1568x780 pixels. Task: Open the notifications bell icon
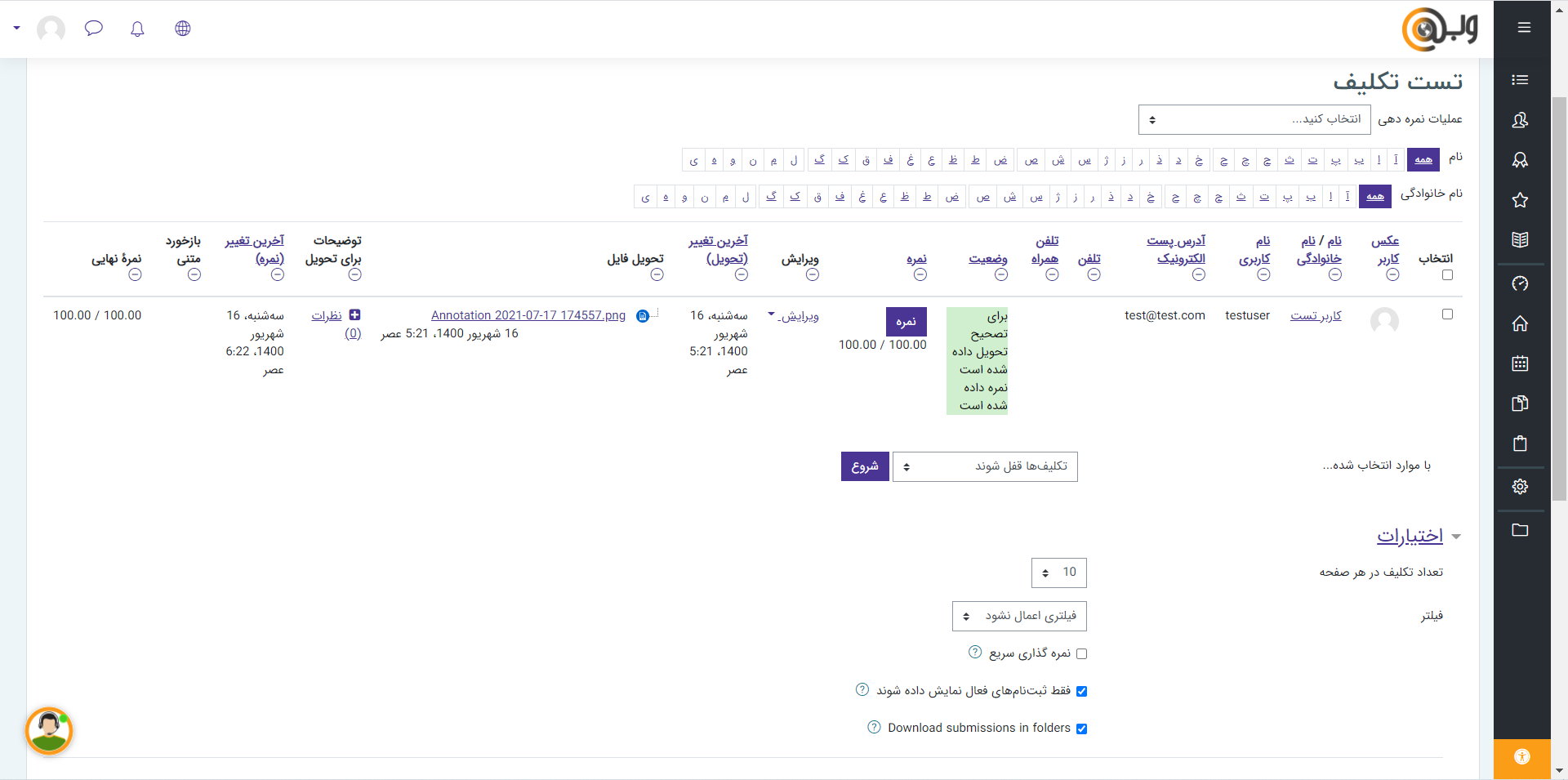pyautogui.click(x=137, y=29)
